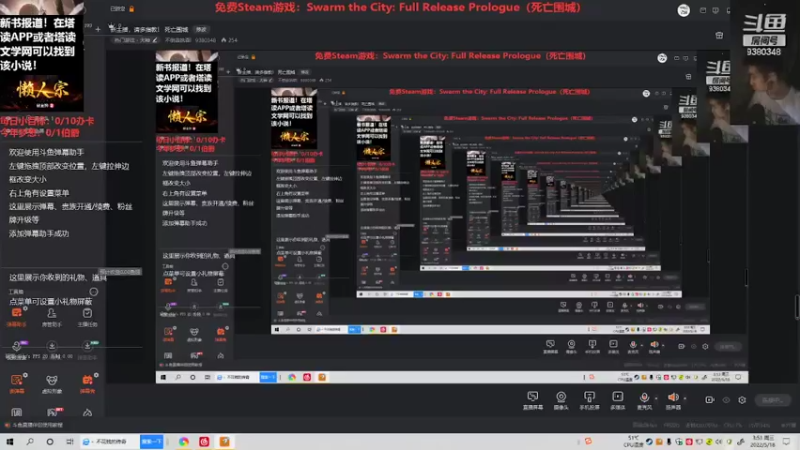
Task: Open the Windows Start menu
Action: coord(10,442)
